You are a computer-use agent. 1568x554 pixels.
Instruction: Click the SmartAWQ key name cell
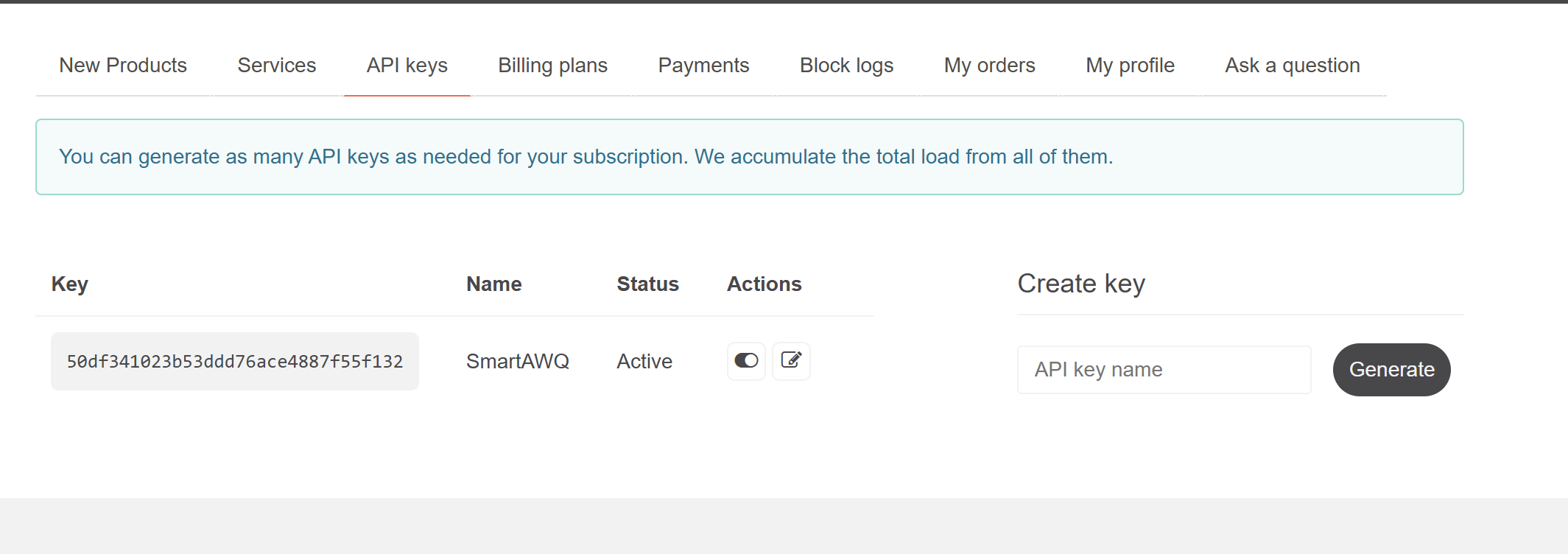click(x=518, y=362)
